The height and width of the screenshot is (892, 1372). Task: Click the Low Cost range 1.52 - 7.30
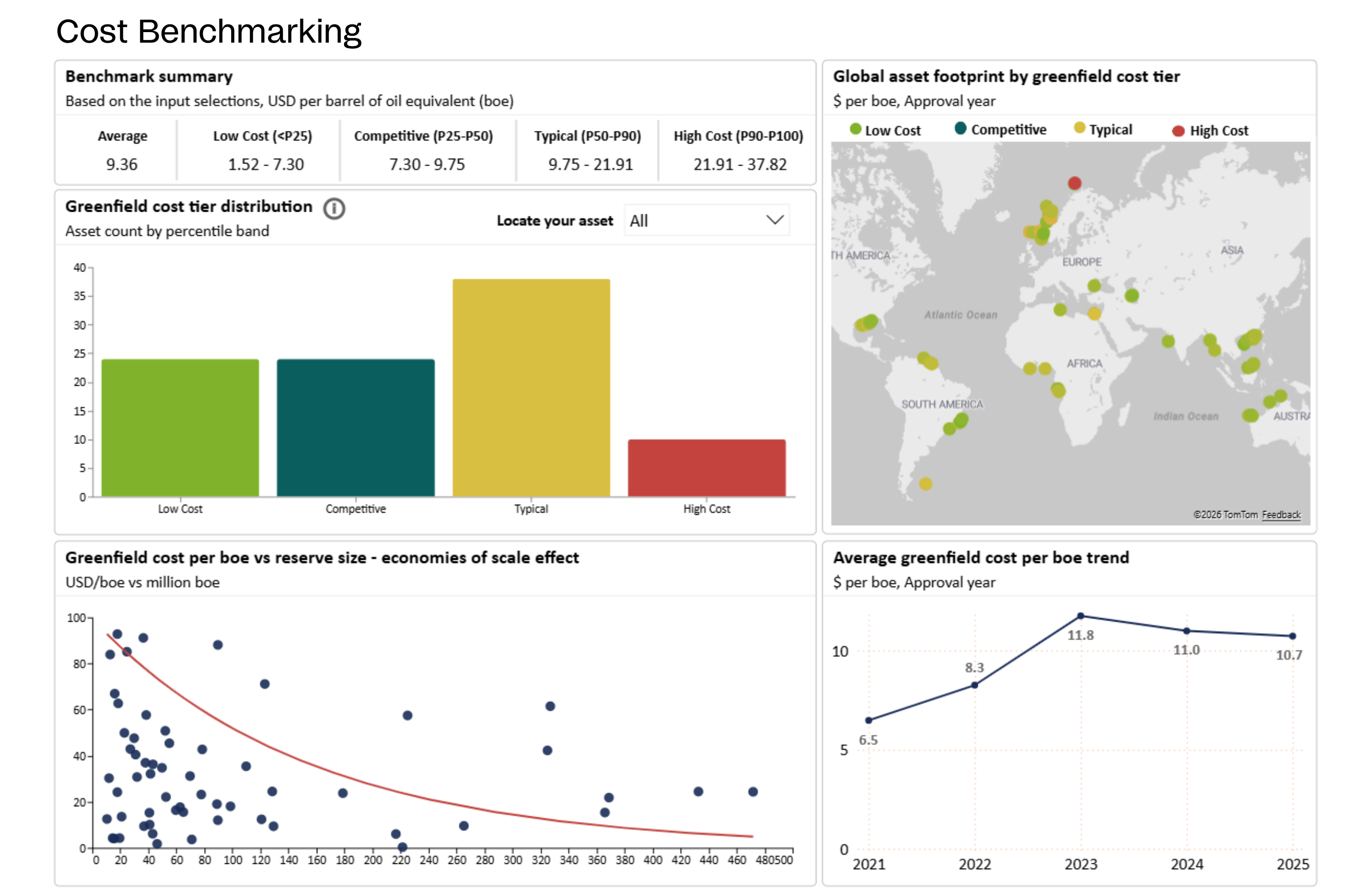(x=266, y=165)
